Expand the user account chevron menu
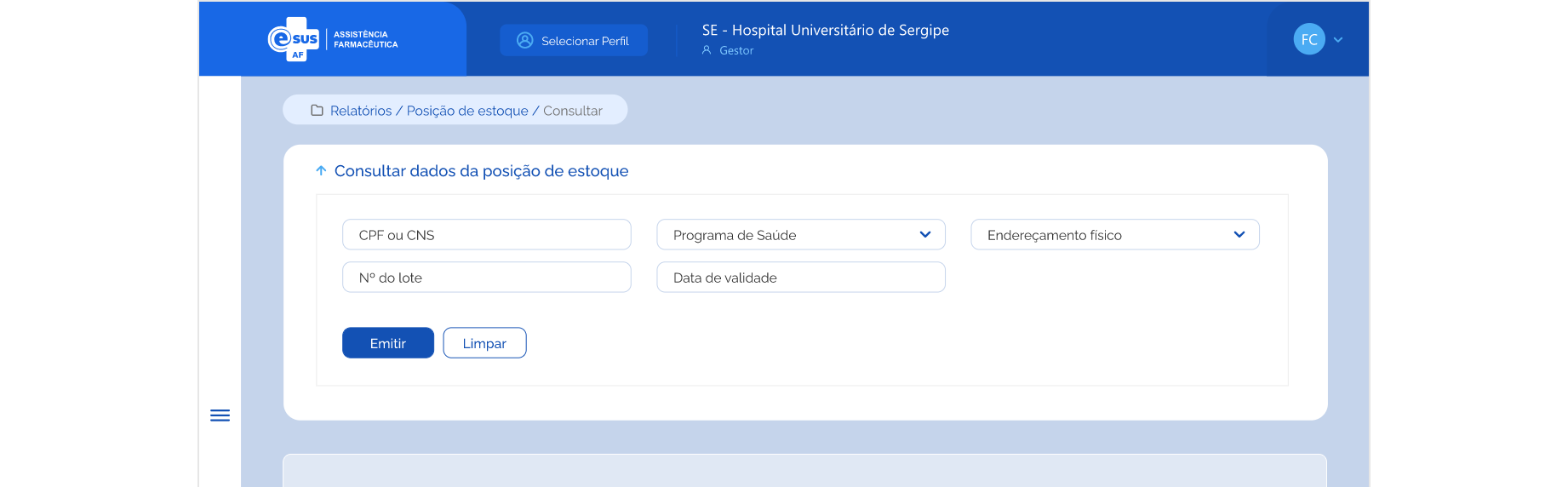Image resolution: width=1568 pixels, height=487 pixels. point(1338,40)
